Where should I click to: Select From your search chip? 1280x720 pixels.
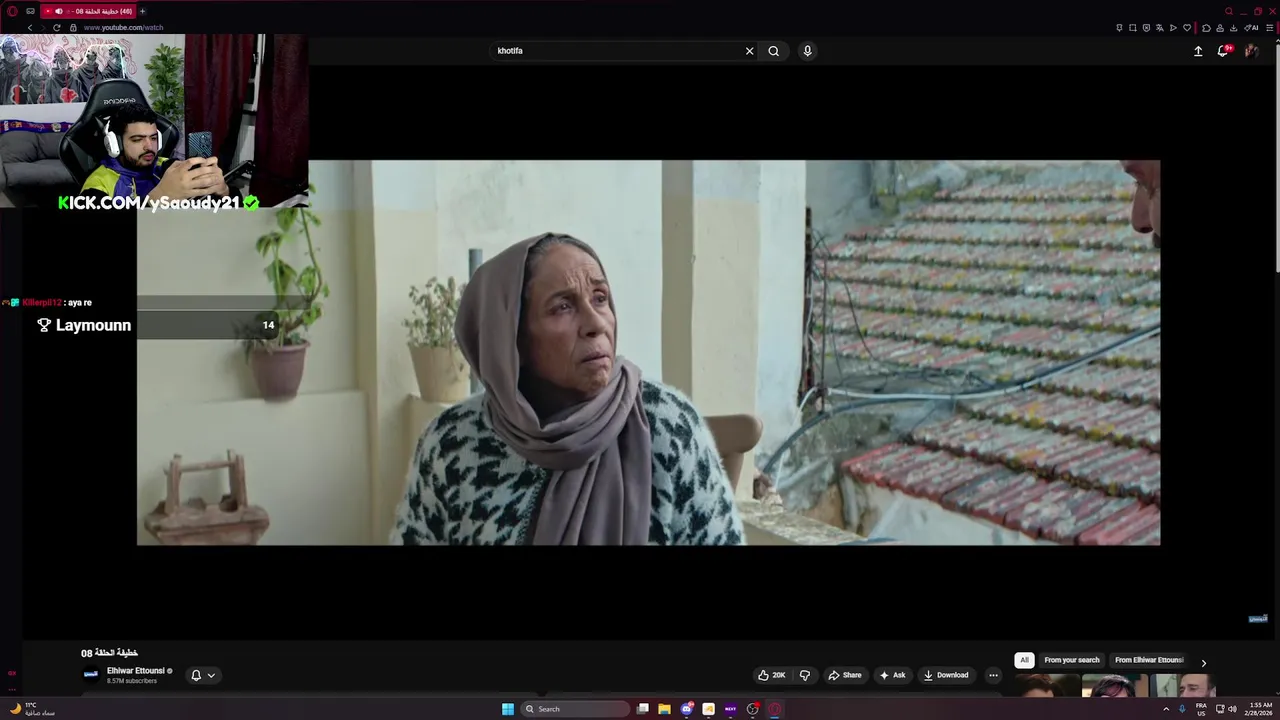[x=1071, y=660]
